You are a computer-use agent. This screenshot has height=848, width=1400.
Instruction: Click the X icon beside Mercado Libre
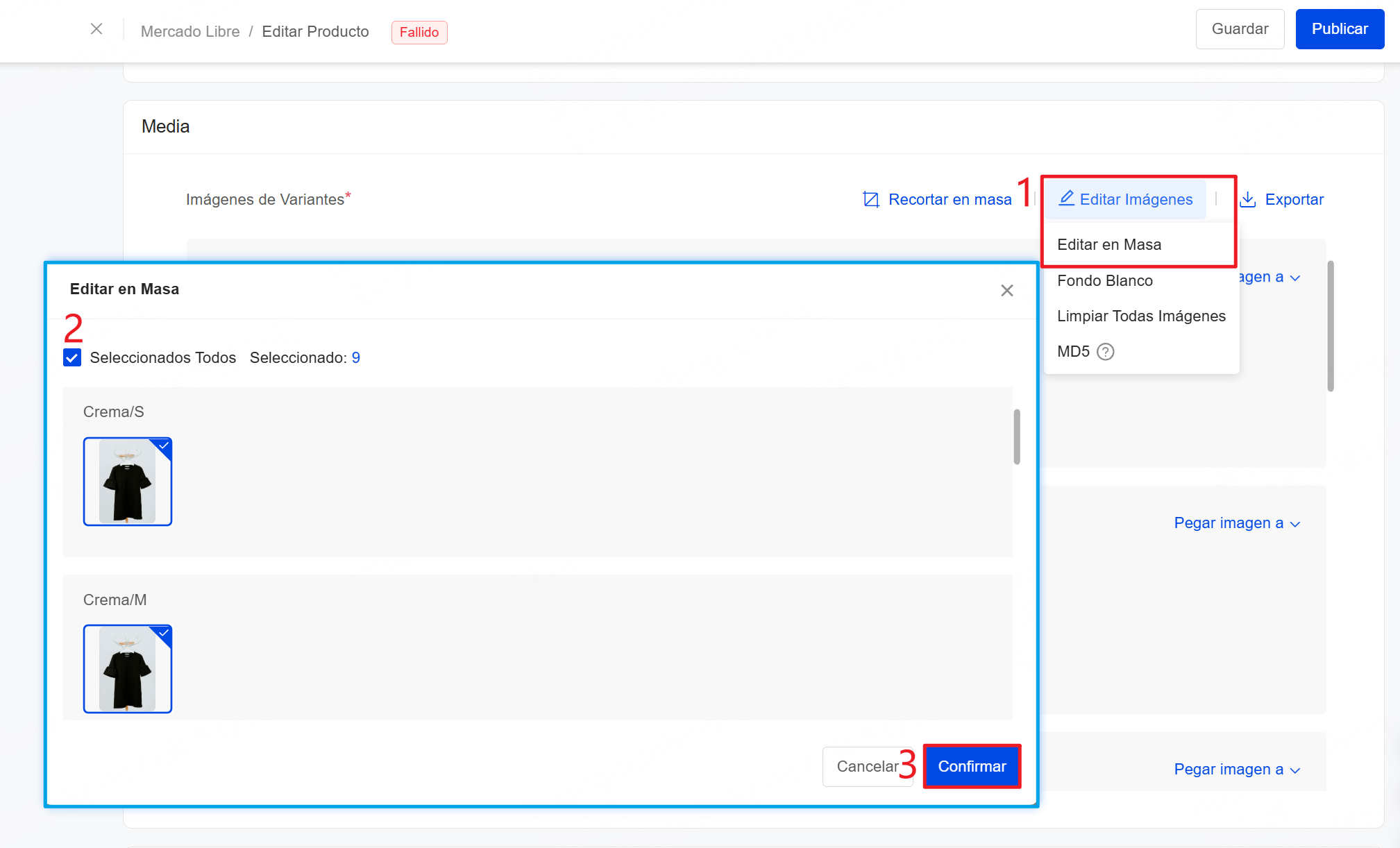coord(96,29)
